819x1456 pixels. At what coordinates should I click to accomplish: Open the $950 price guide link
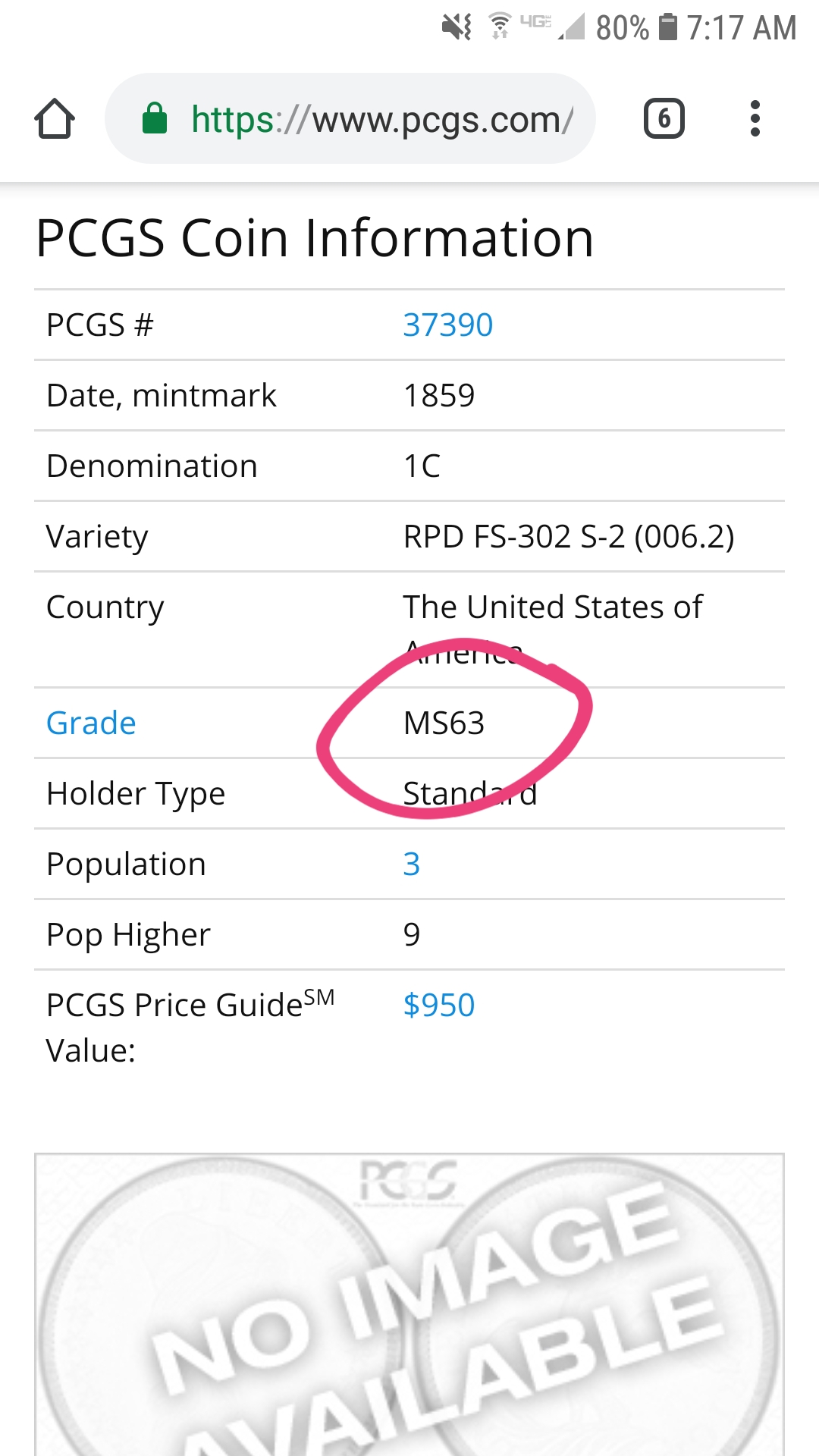click(439, 1005)
